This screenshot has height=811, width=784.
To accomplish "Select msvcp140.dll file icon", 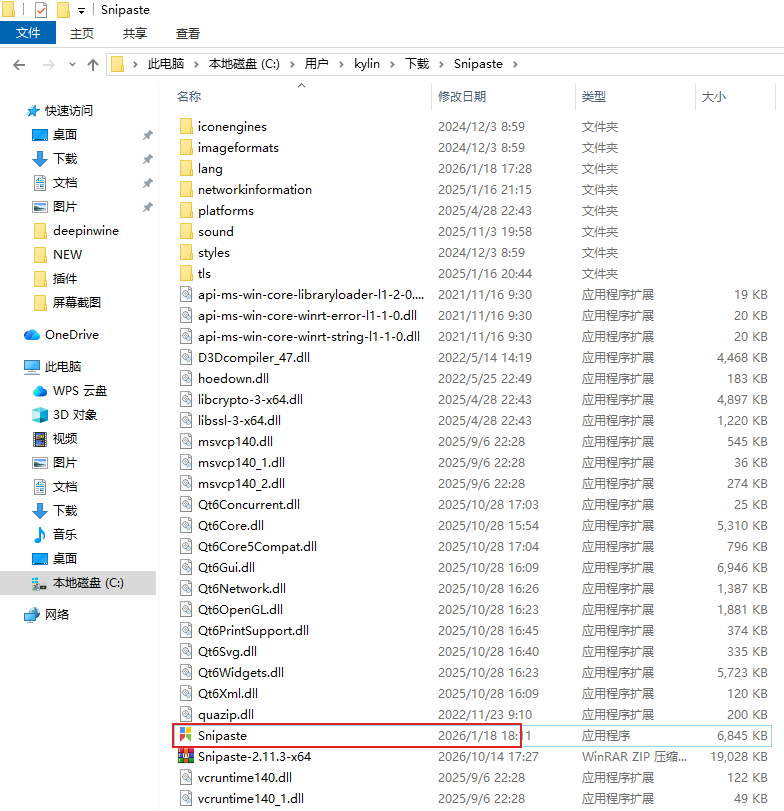I will (186, 441).
